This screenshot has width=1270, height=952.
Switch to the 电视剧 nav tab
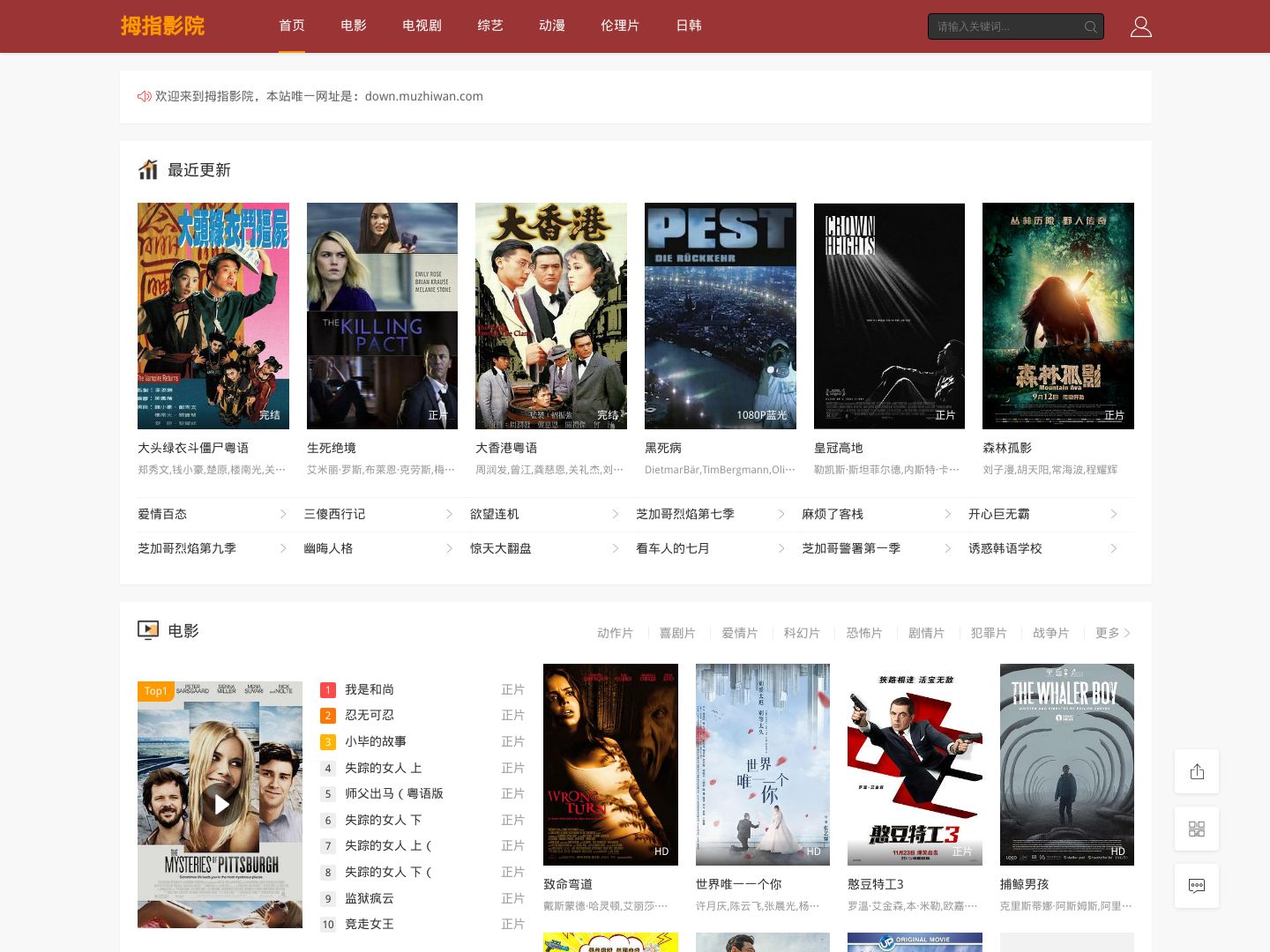pos(422,26)
